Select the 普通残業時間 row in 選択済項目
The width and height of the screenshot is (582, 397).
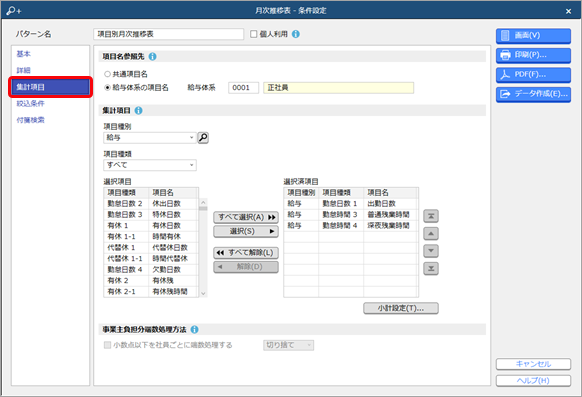[351, 214]
